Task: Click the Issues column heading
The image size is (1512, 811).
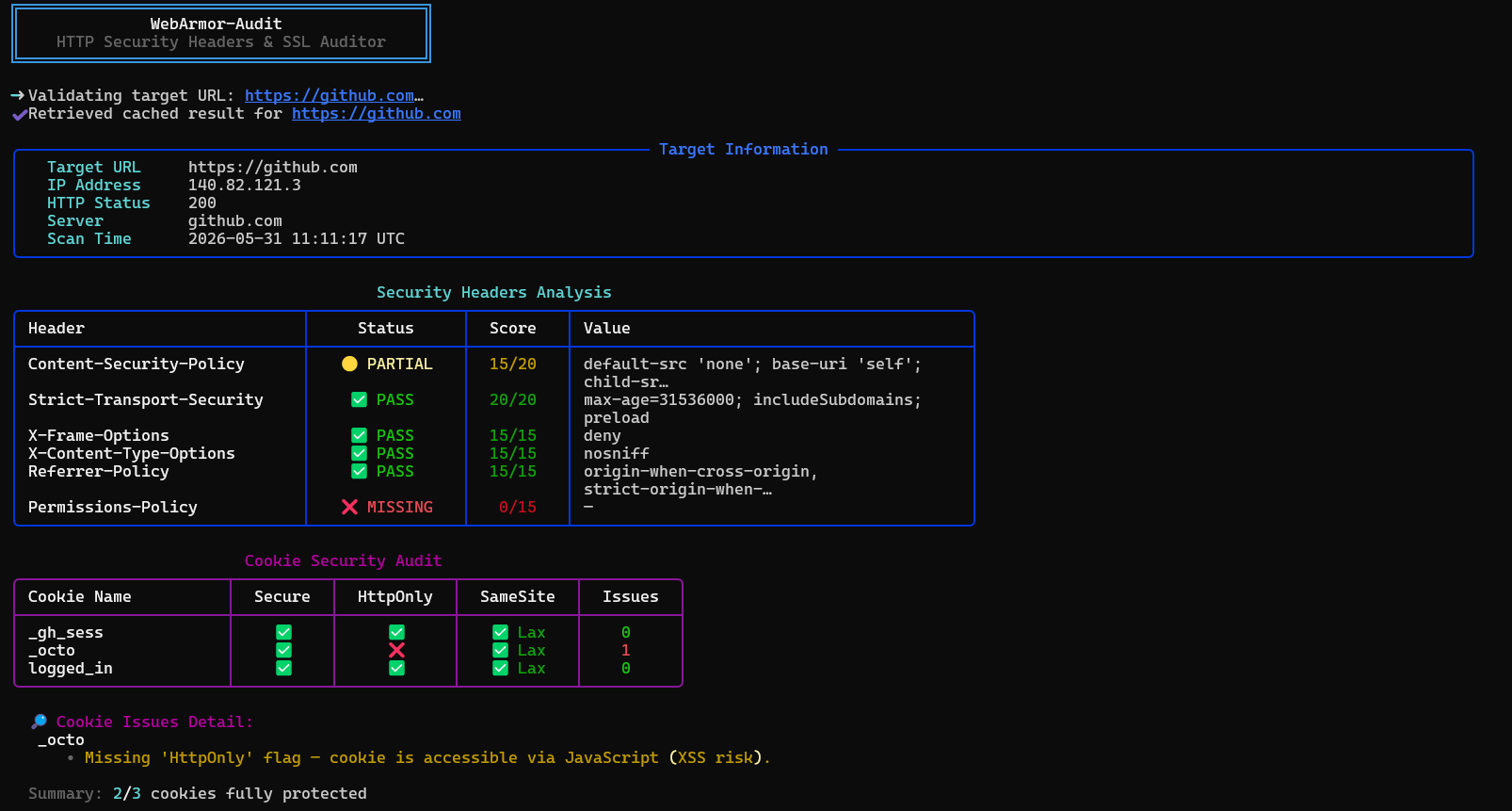Action: pos(631,596)
